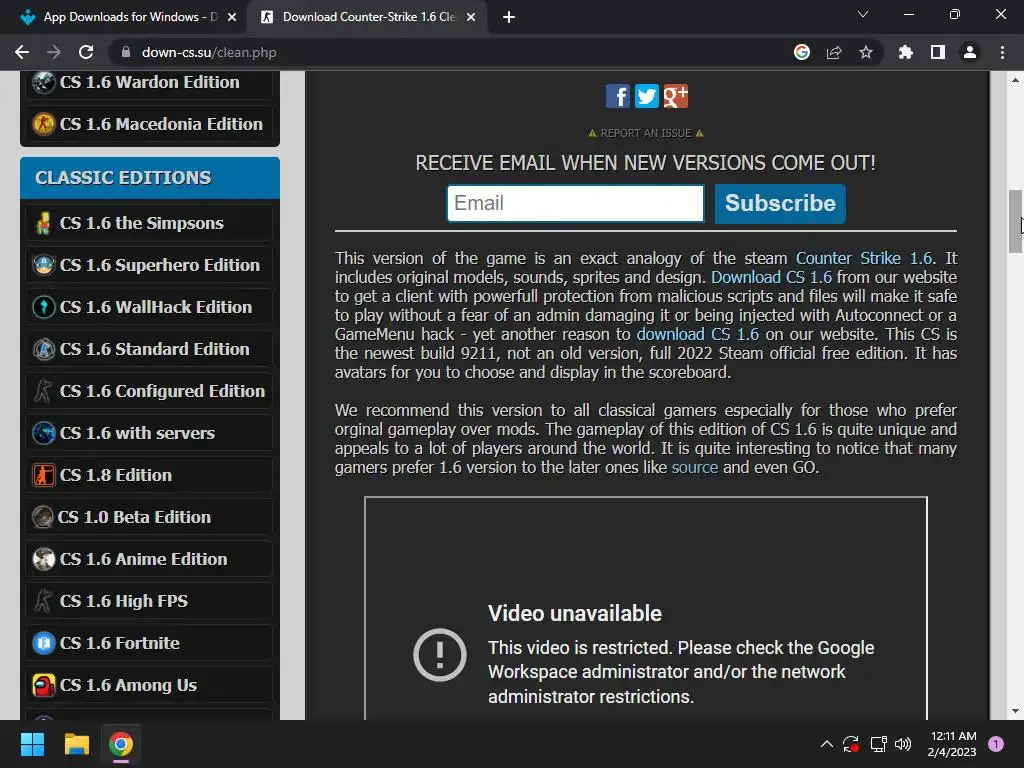Screen dimensions: 1024x768
Task: Click the share page icon in address bar
Action: 834,52
